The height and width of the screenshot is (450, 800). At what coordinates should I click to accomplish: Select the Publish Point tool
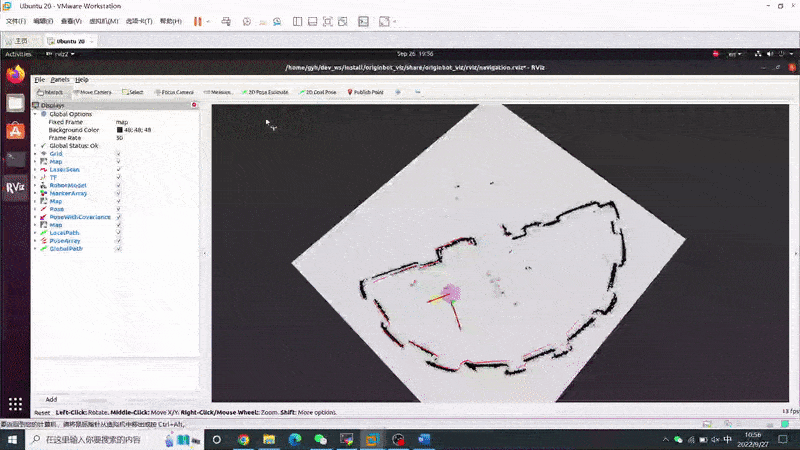367,92
